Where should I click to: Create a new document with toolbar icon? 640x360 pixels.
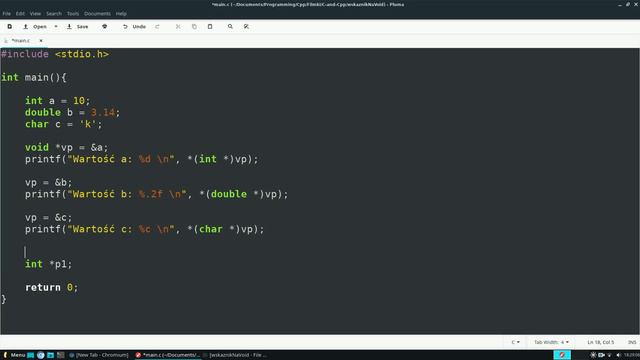point(9,27)
